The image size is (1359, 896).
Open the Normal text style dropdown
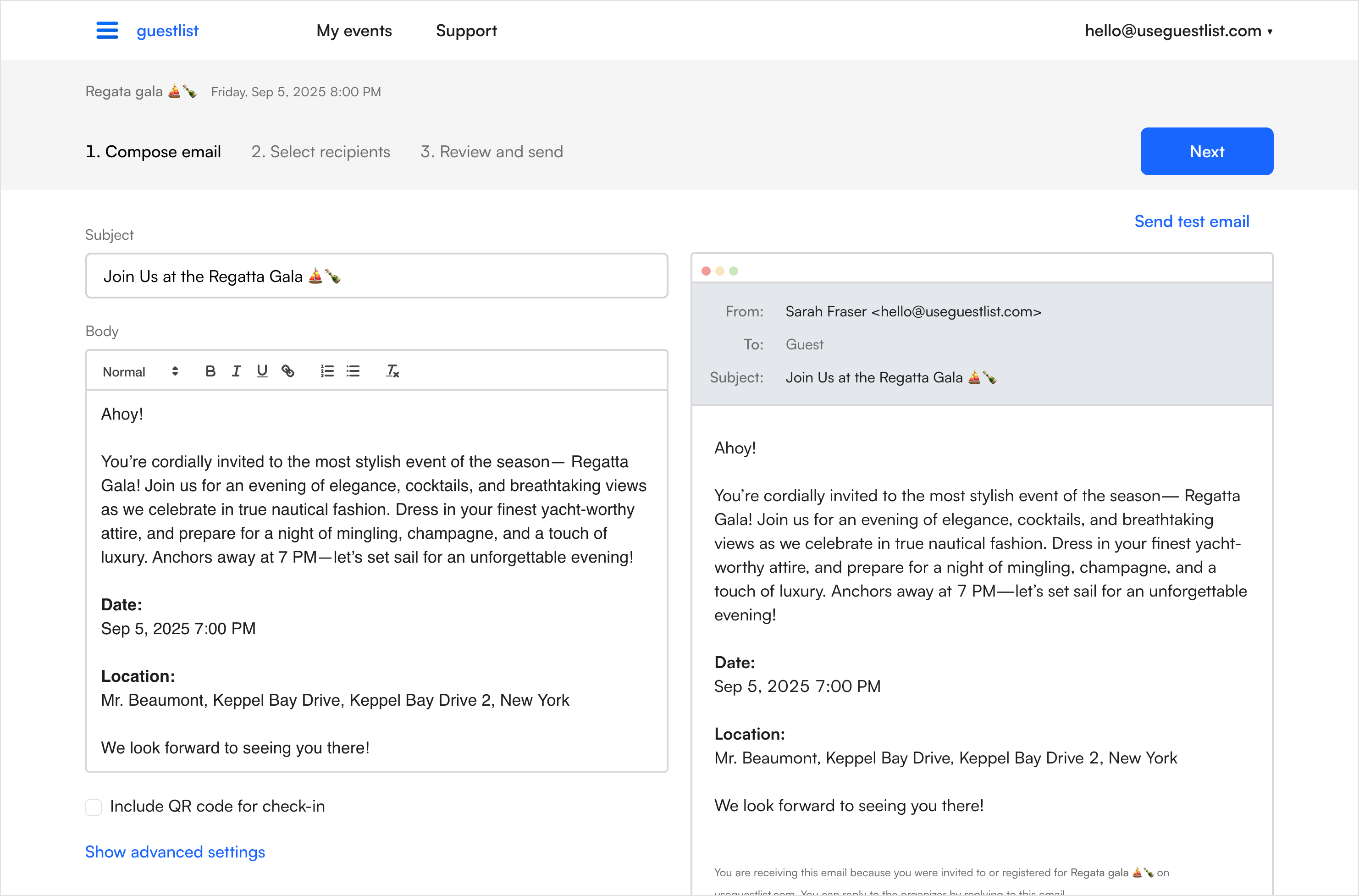point(140,372)
